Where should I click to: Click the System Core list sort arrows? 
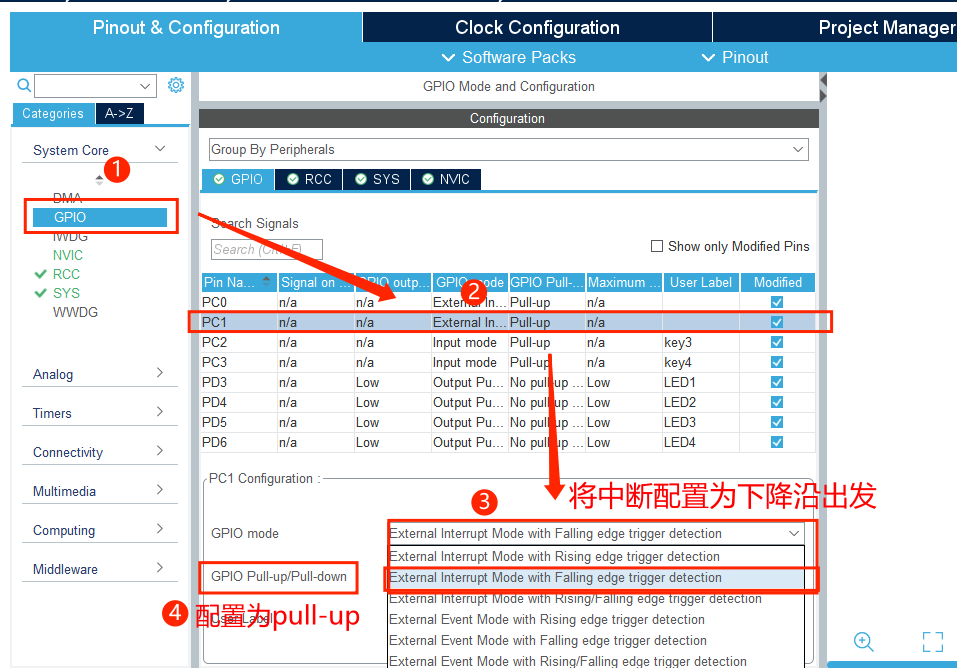(99, 180)
